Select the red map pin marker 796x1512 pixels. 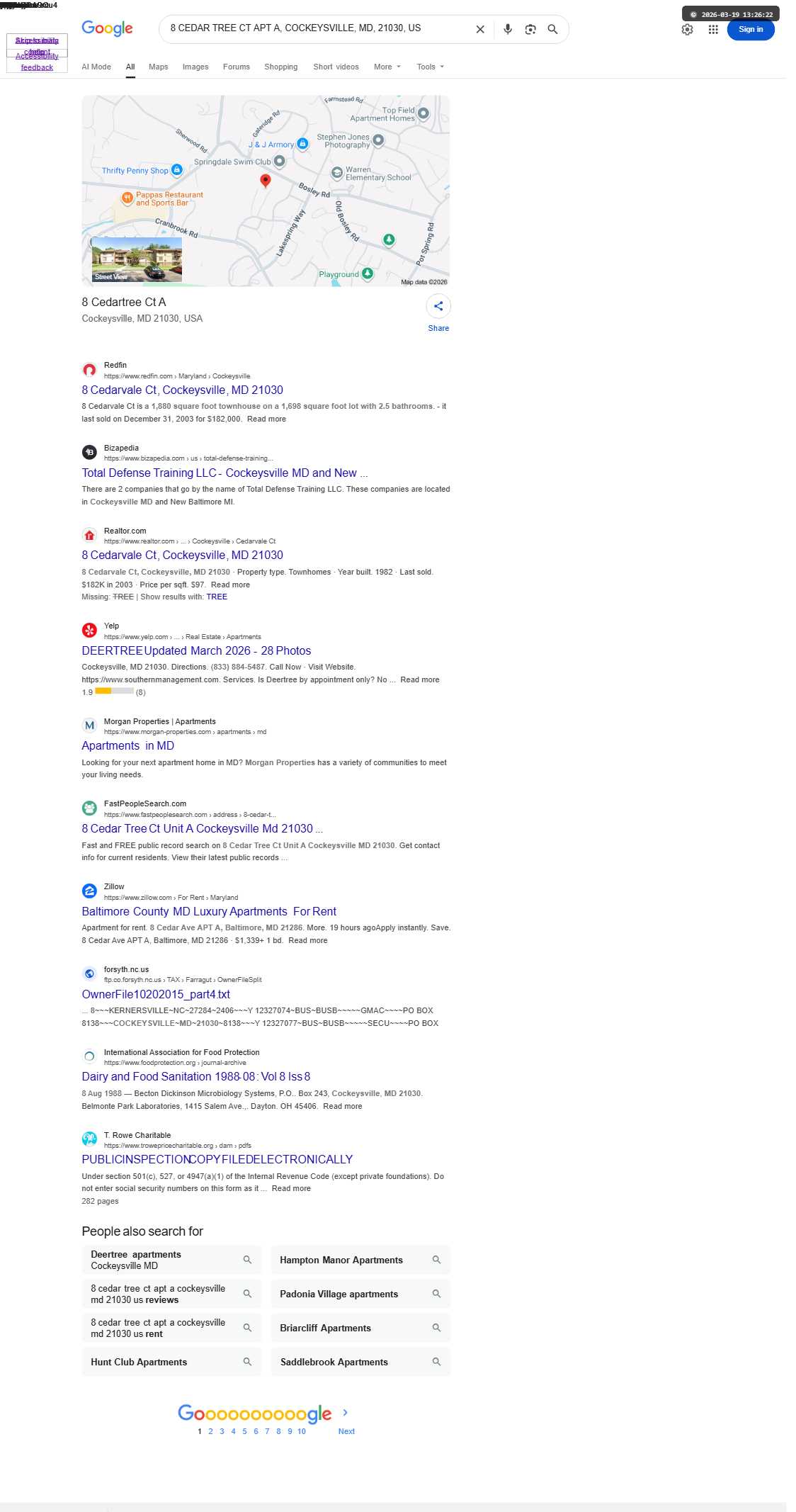tap(266, 181)
